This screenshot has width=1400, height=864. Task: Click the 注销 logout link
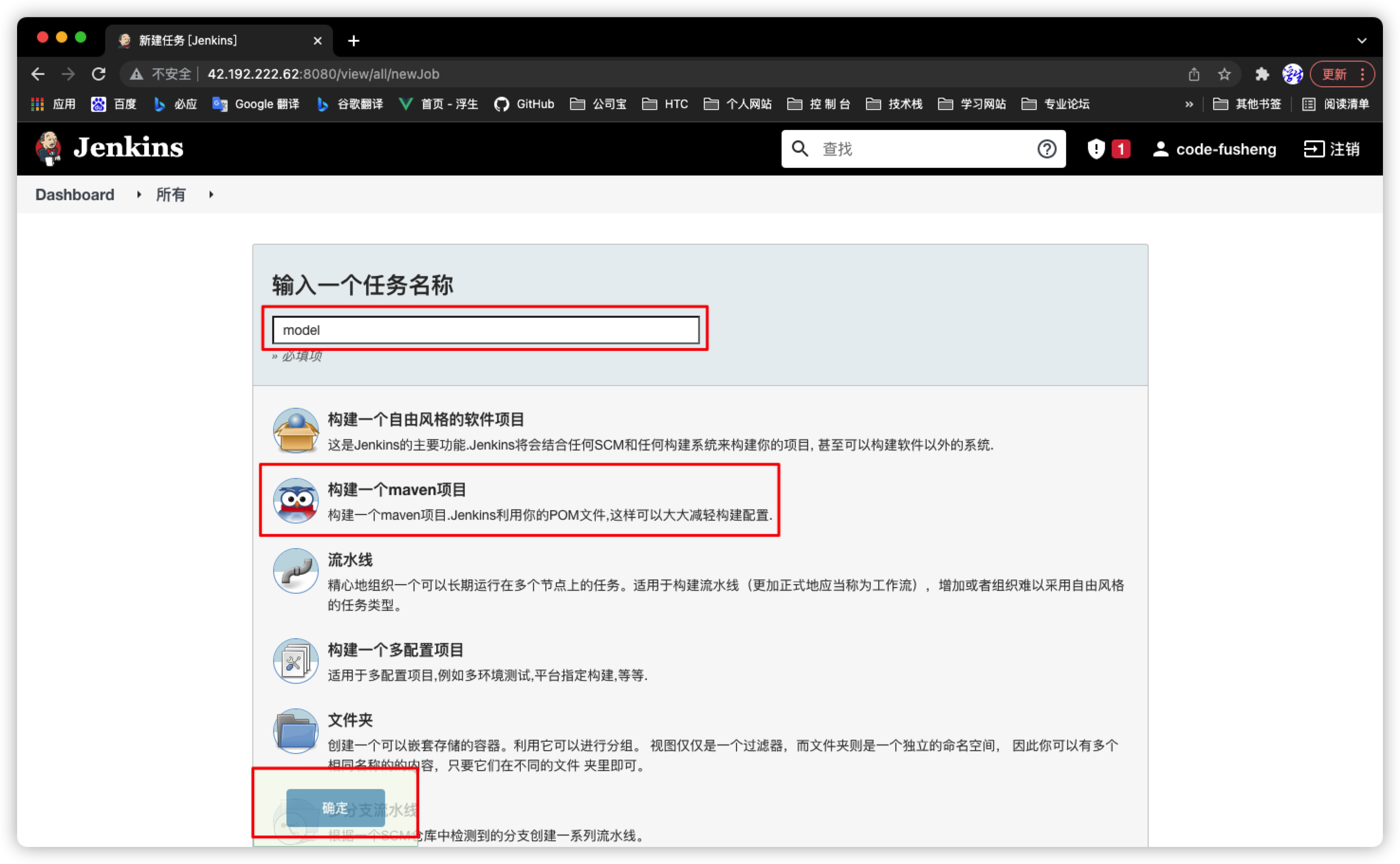[1331, 149]
